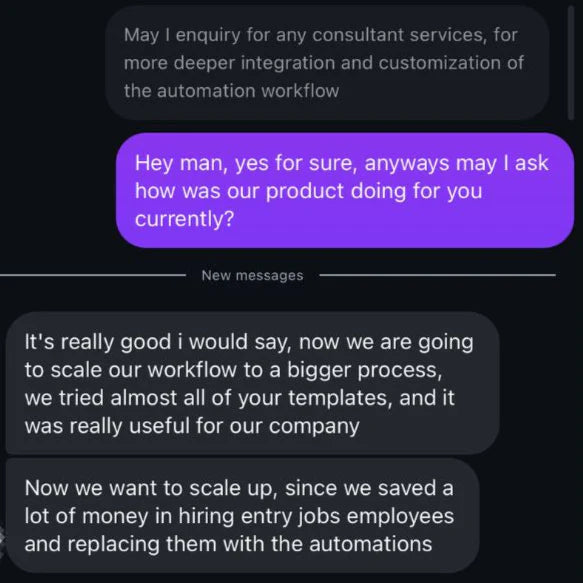Click the word 'currently?' in the purple bubble
Image resolution: width=583 pixels, height=583 pixels.
pyautogui.click(x=184, y=219)
